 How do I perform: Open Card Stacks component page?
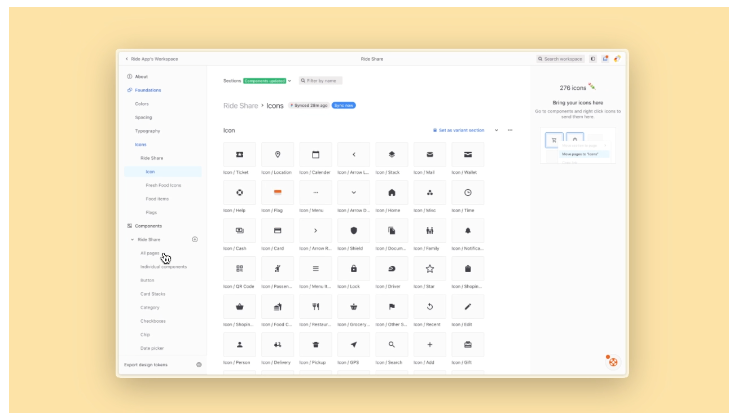coord(153,294)
